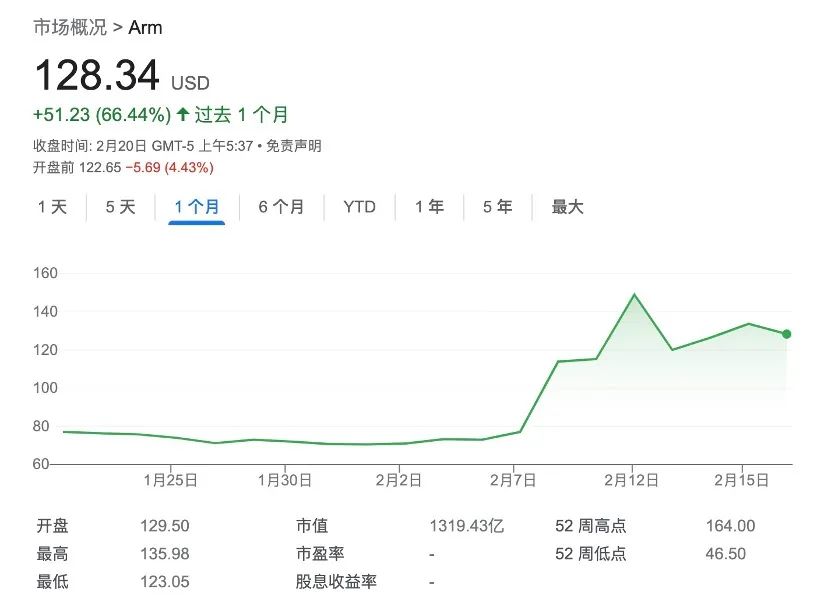Click the 过去 1 个月 period text
Screen dimensions: 832x604
[x=241, y=115]
